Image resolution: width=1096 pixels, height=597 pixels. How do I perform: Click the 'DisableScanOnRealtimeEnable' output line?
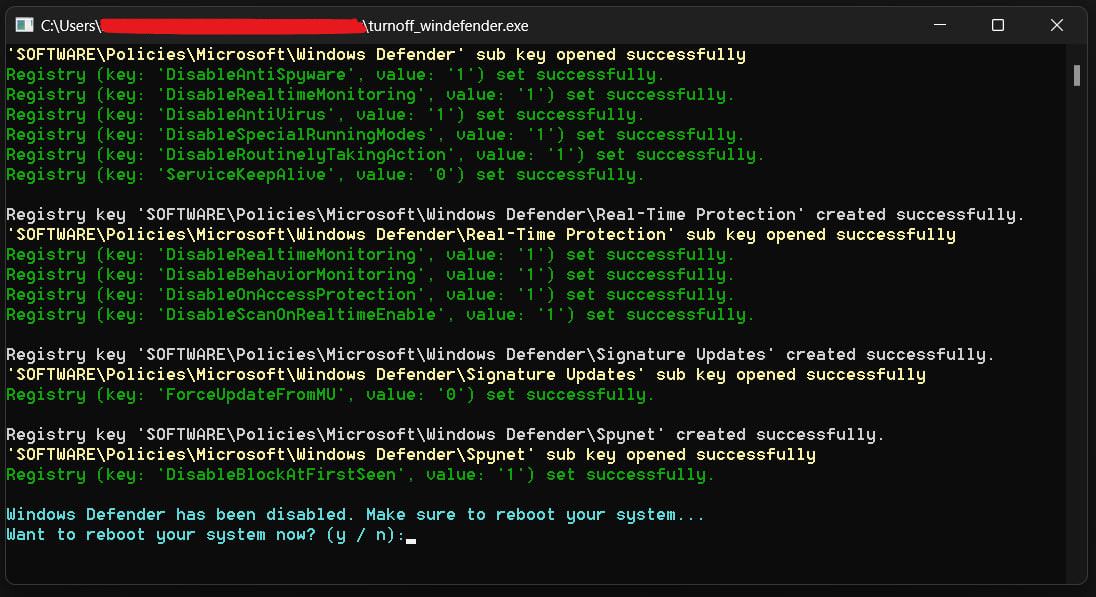[x=380, y=315]
